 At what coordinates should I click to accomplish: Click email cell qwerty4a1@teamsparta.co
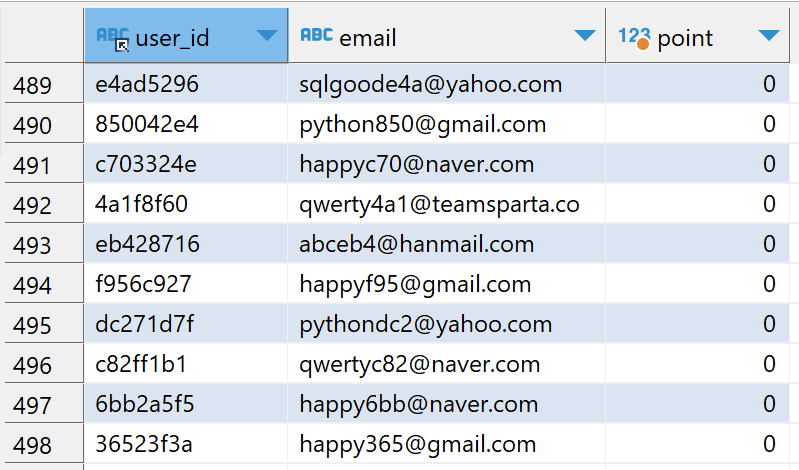pos(447,204)
